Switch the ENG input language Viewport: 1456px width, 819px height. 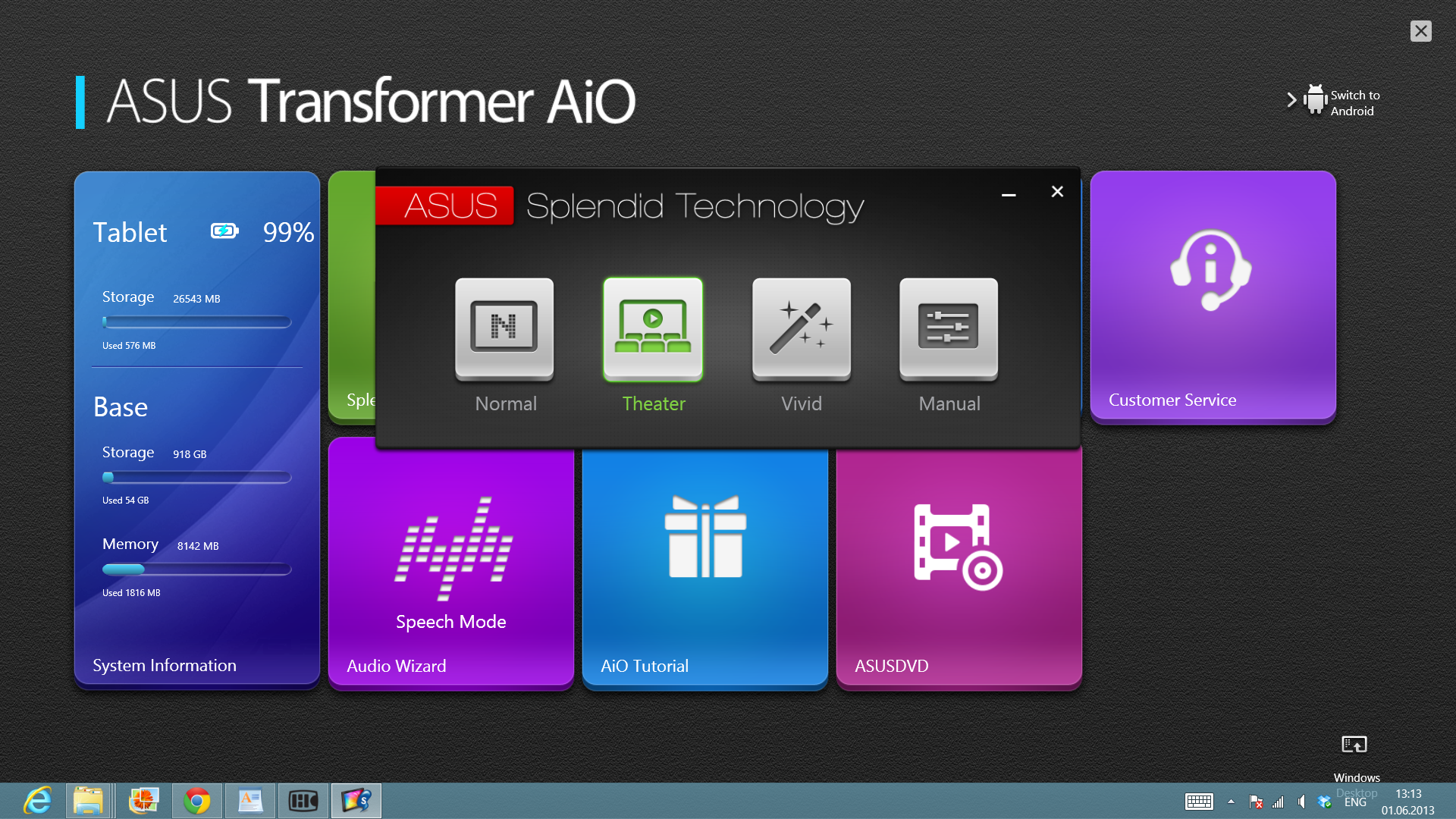[x=1355, y=802]
